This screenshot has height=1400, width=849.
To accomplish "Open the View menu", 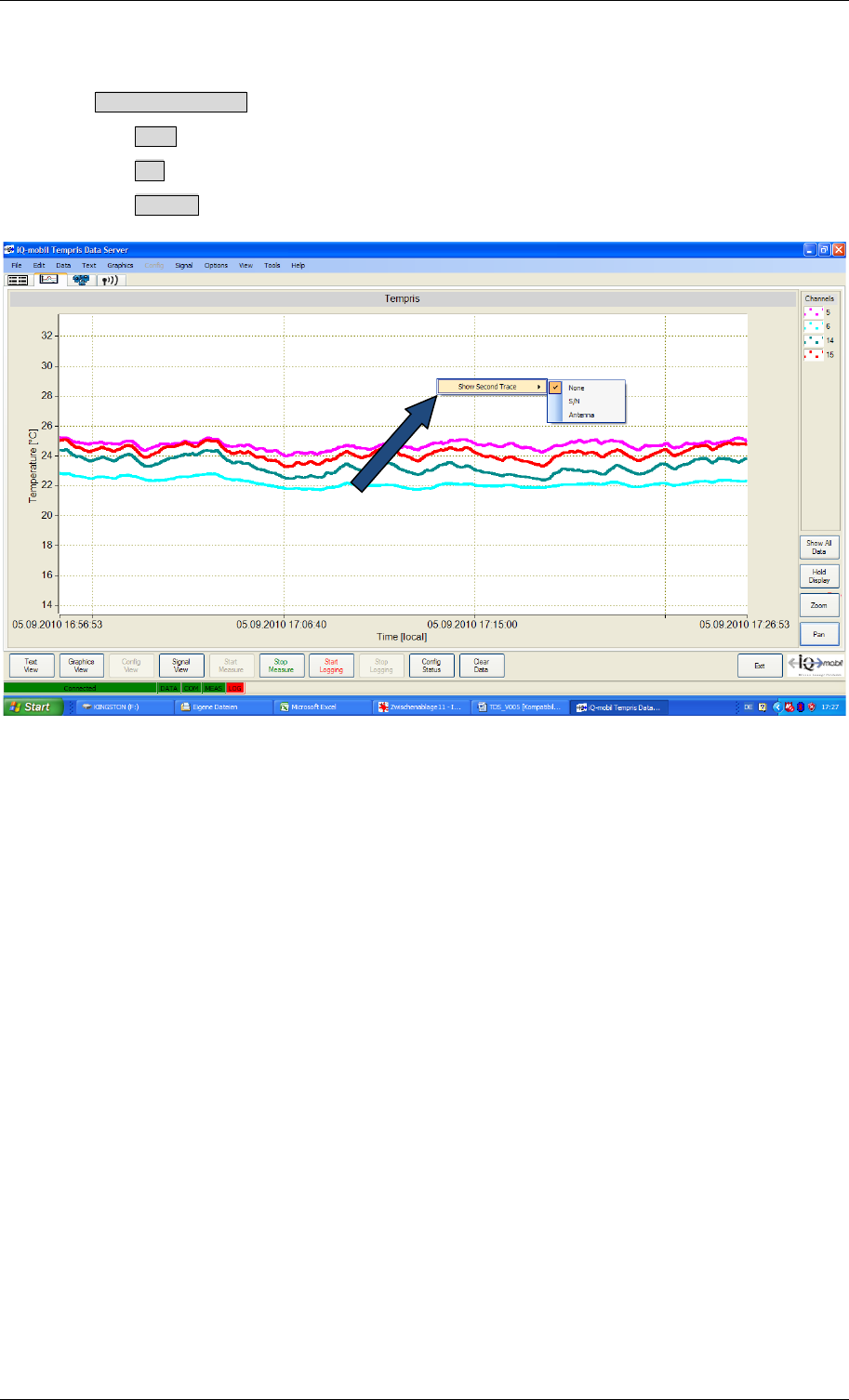I will pos(245,265).
